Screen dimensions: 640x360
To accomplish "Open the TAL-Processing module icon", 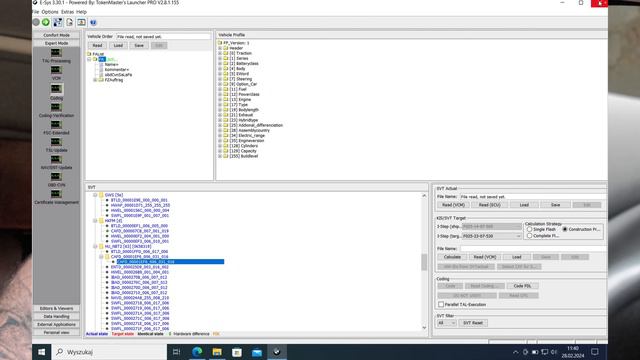I will click(x=56, y=53).
